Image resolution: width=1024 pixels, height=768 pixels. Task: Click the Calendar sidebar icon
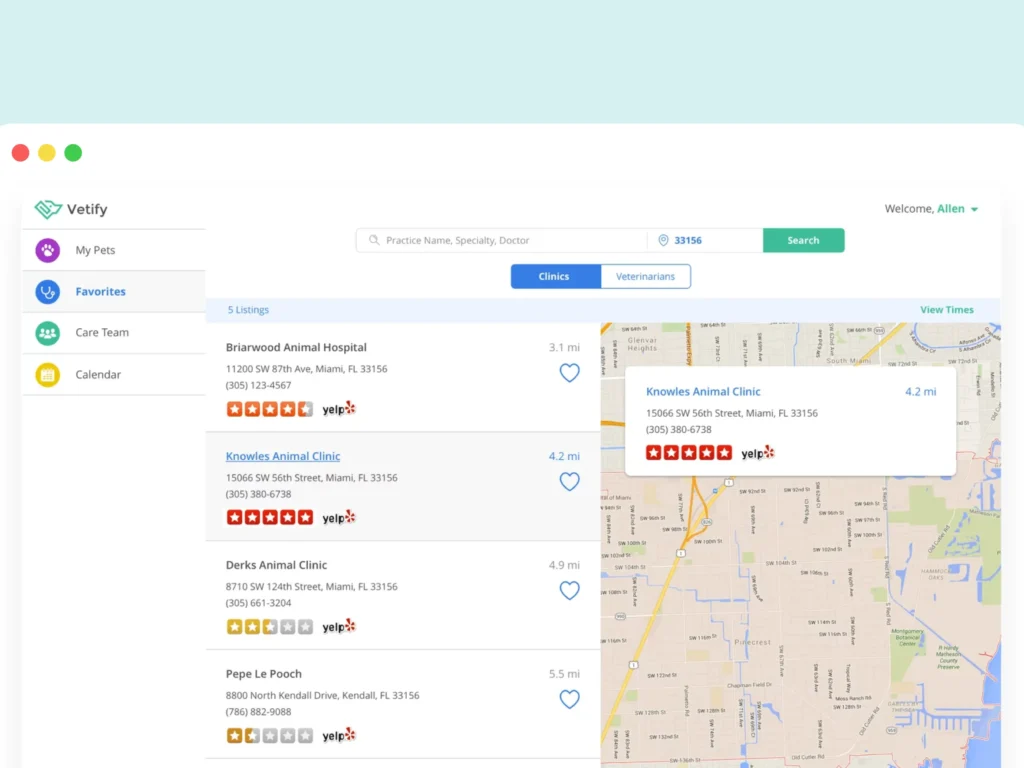[x=48, y=375]
